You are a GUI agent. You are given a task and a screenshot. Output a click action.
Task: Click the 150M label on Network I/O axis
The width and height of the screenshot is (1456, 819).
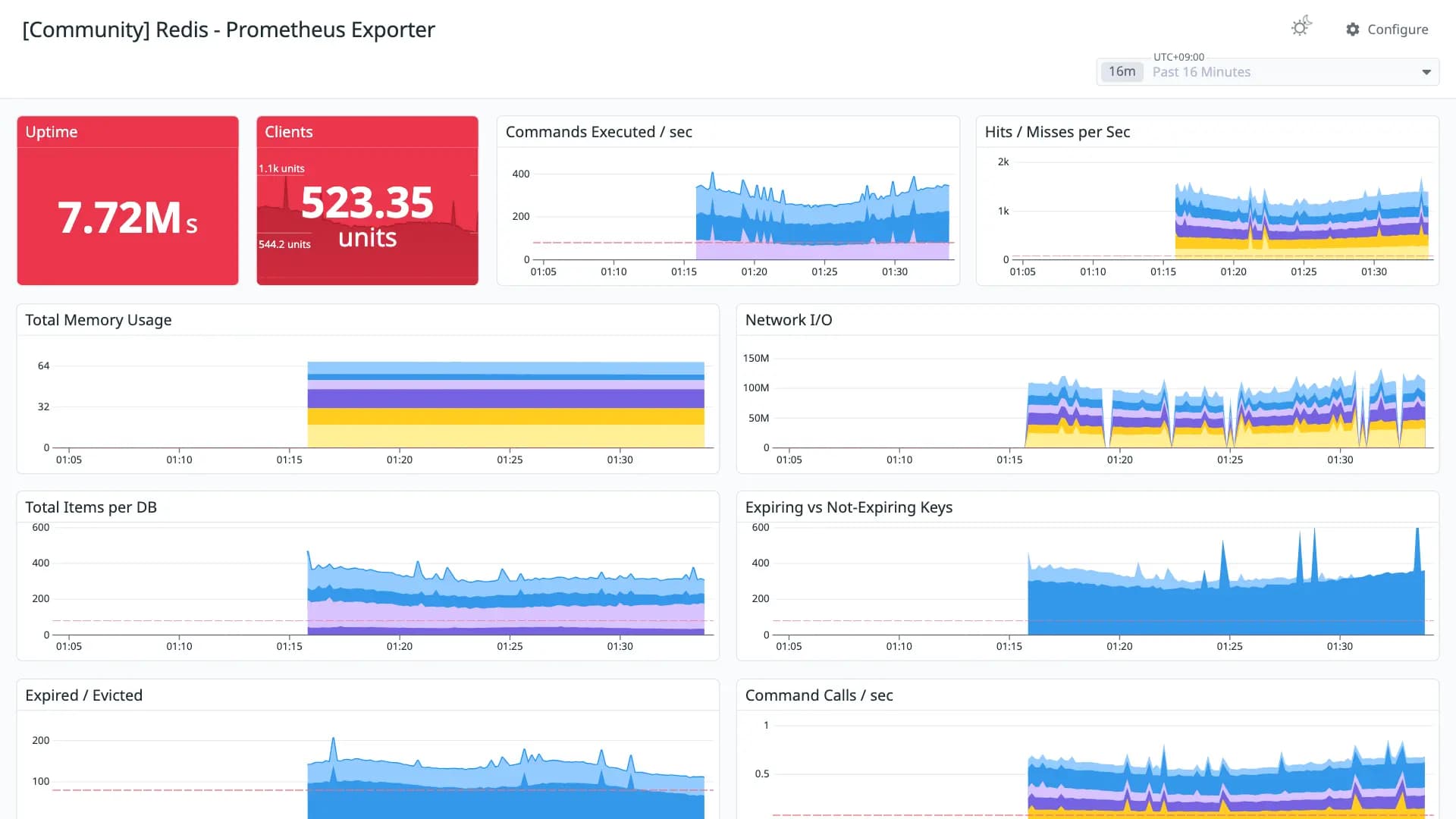point(755,358)
